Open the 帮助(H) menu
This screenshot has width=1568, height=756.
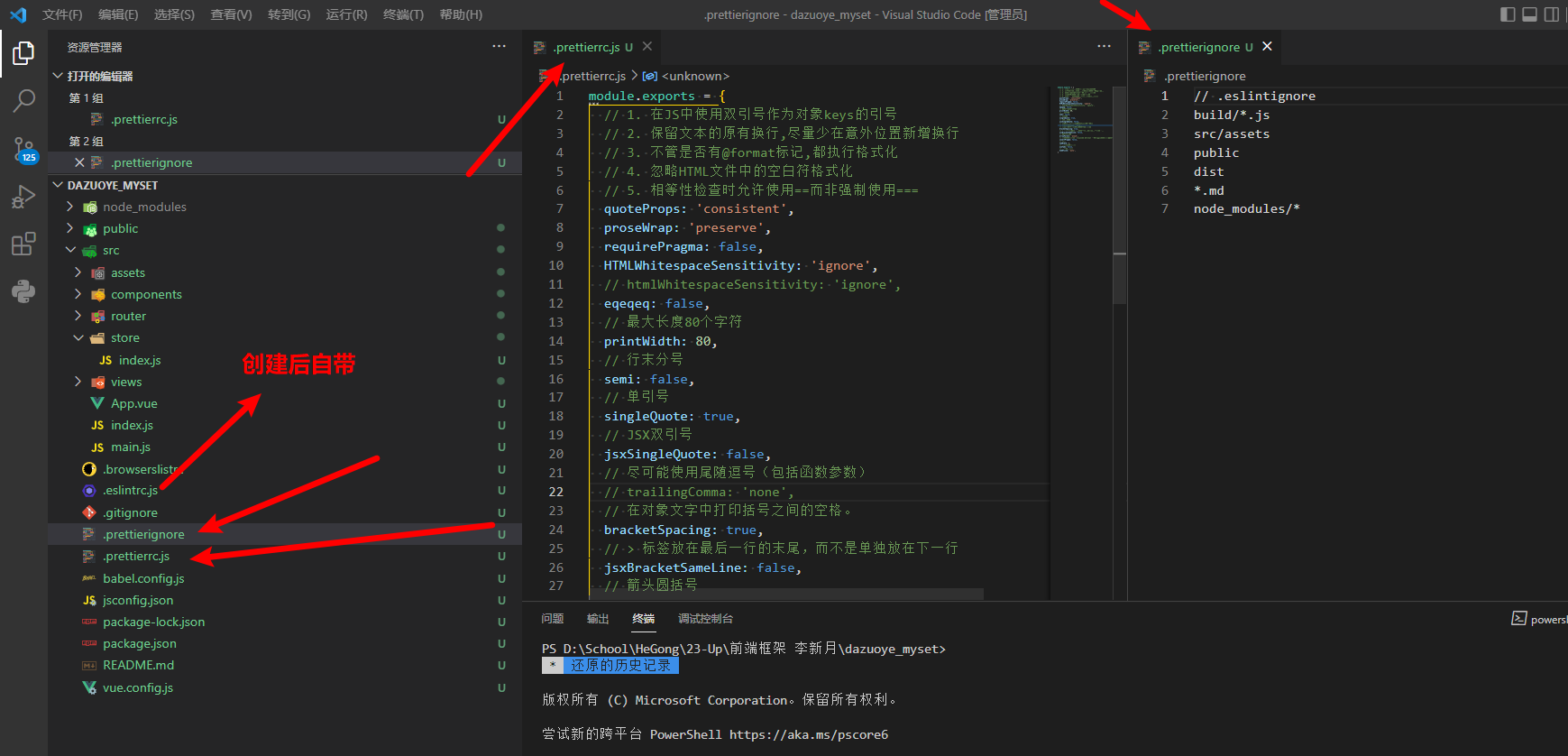pos(461,14)
